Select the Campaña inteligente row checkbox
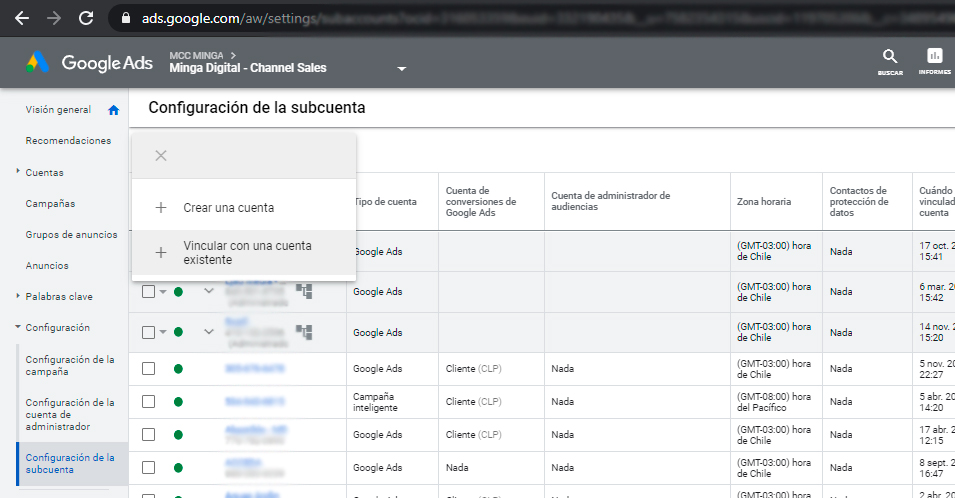 point(149,401)
